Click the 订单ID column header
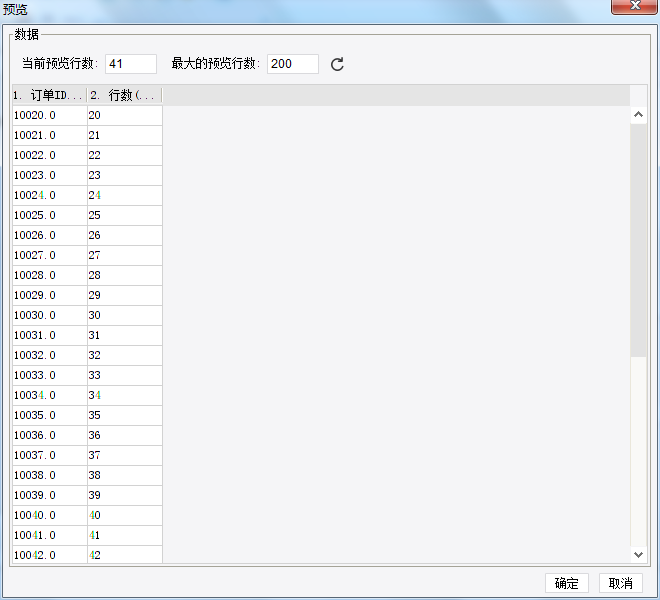The image size is (660, 600). [x=50, y=95]
